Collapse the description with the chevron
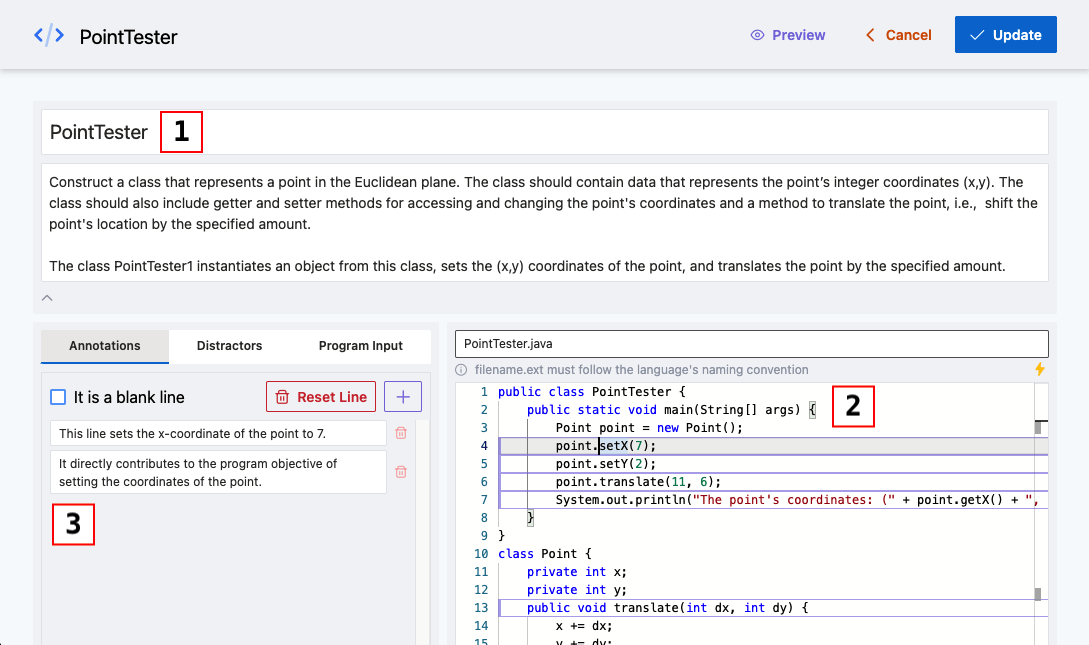Image resolution: width=1089 pixels, height=645 pixels. tap(47, 298)
